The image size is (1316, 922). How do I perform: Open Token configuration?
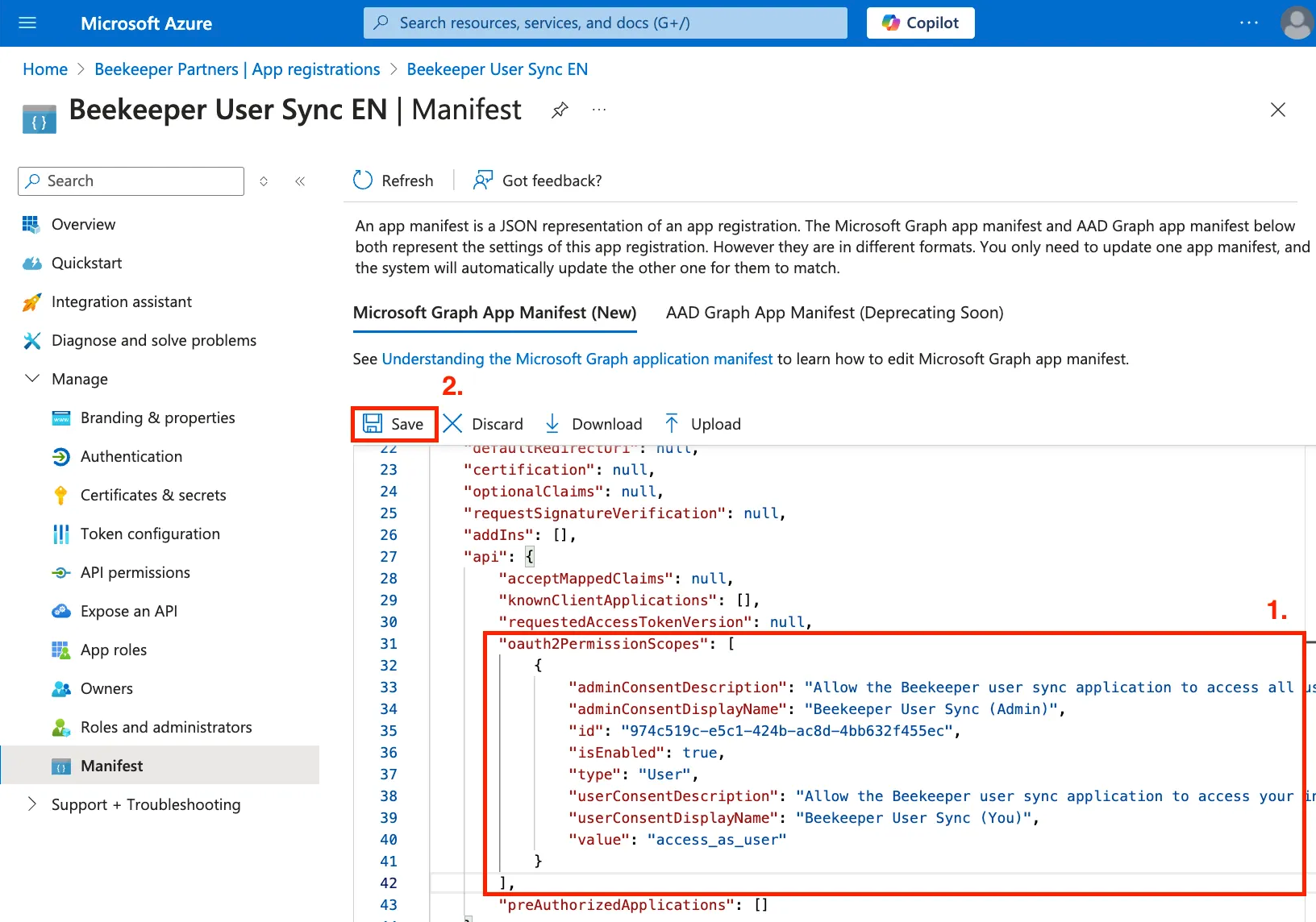[x=150, y=534]
